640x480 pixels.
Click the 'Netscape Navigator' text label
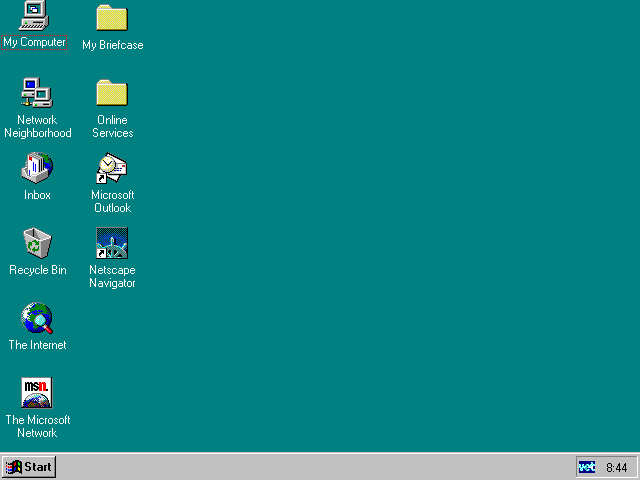(112, 277)
